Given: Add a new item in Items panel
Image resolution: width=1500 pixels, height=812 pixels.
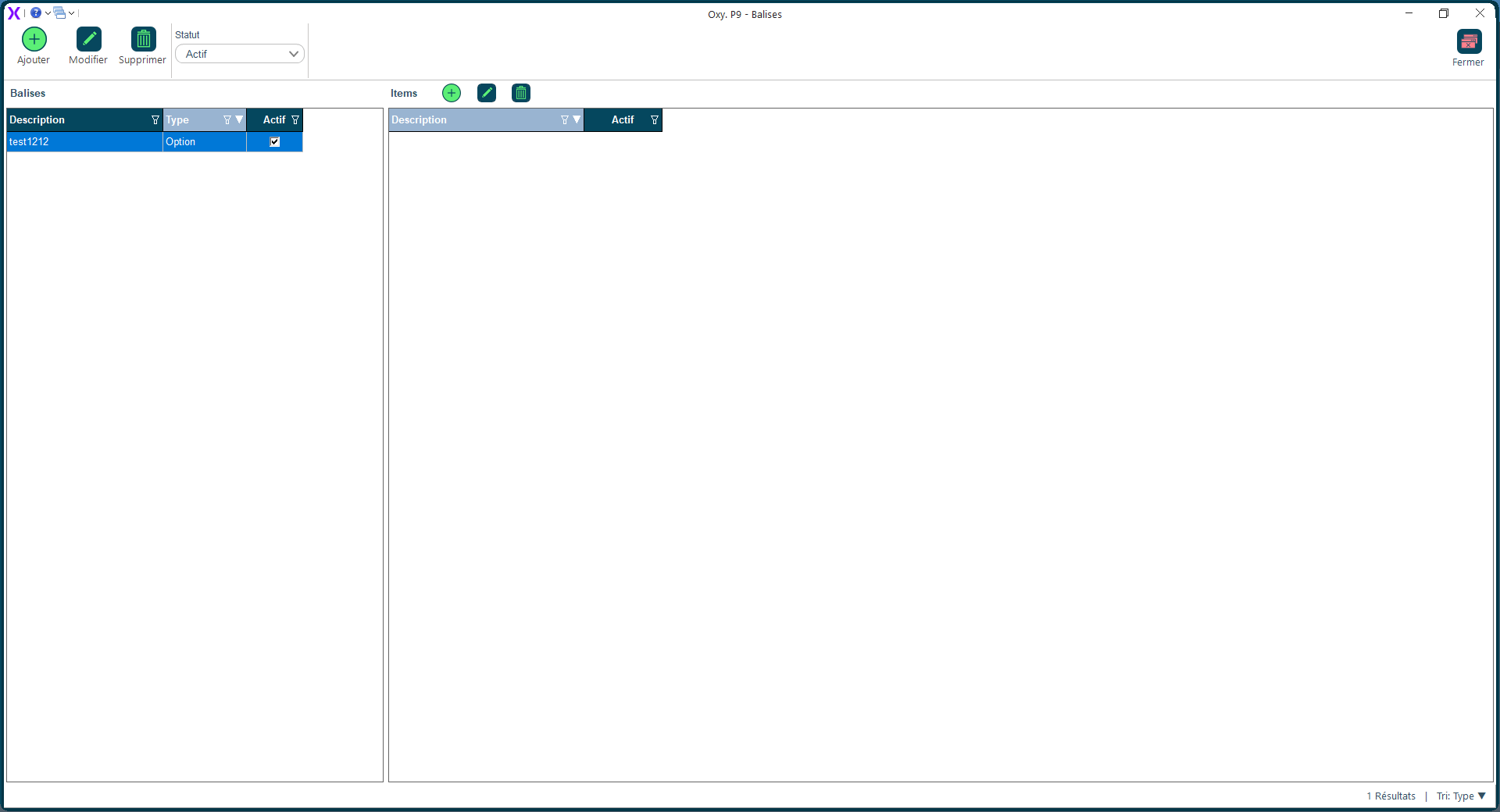Looking at the screenshot, I should (452, 93).
